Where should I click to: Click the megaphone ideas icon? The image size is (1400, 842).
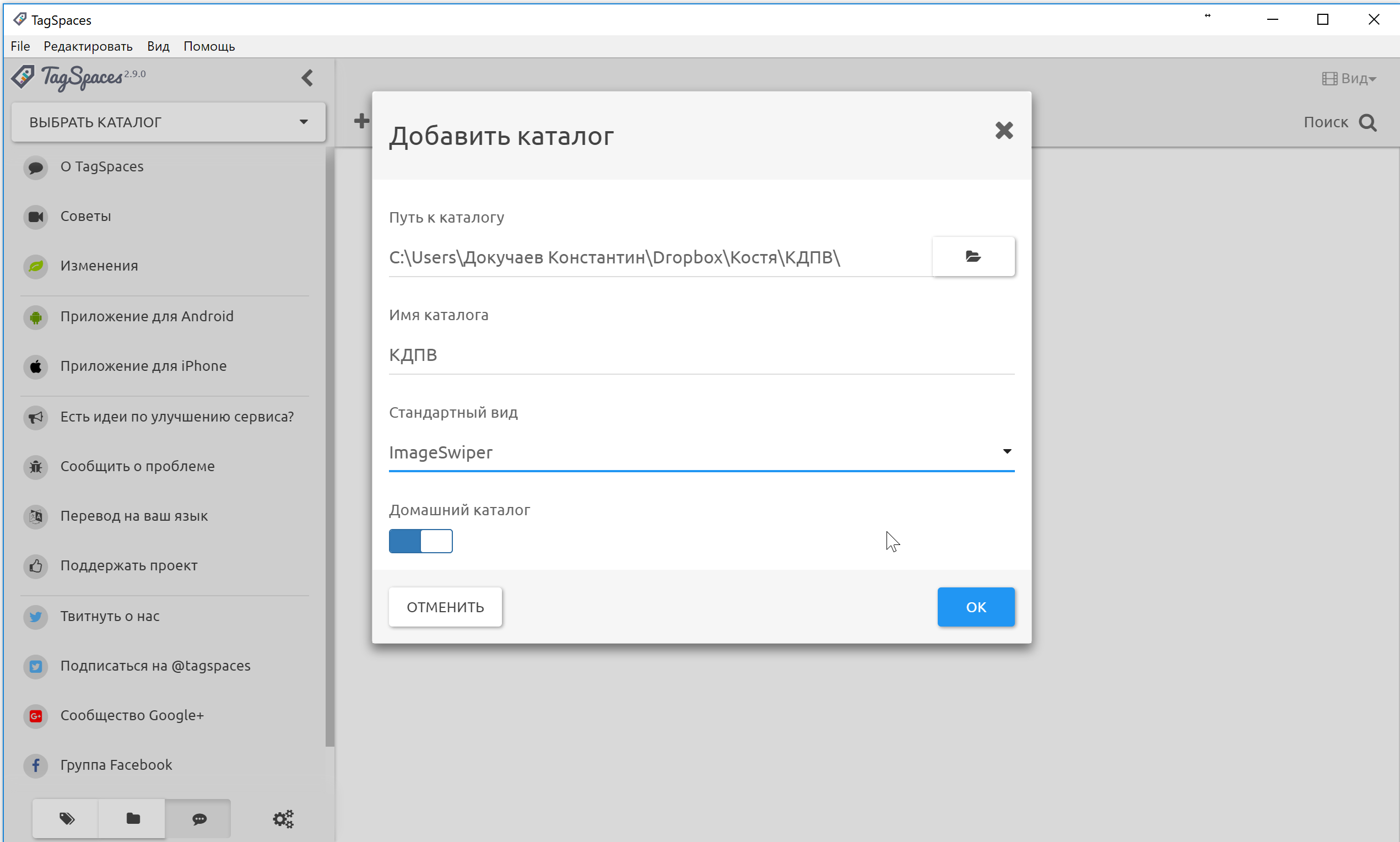point(36,417)
